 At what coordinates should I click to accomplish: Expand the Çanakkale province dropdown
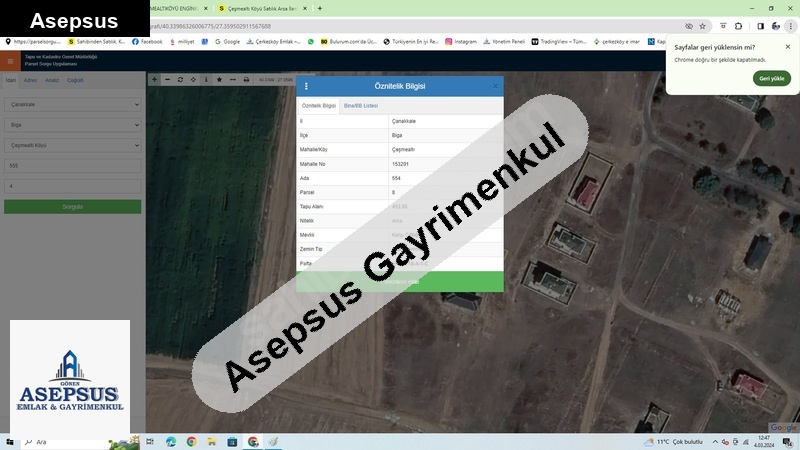(x=72, y=104)
